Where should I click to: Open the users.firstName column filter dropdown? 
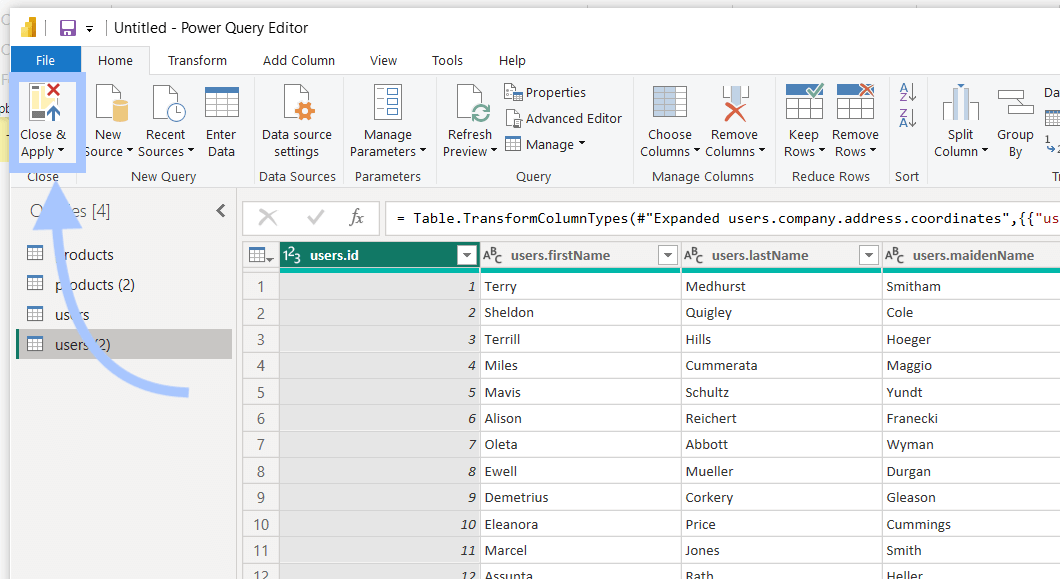(667, 255)
